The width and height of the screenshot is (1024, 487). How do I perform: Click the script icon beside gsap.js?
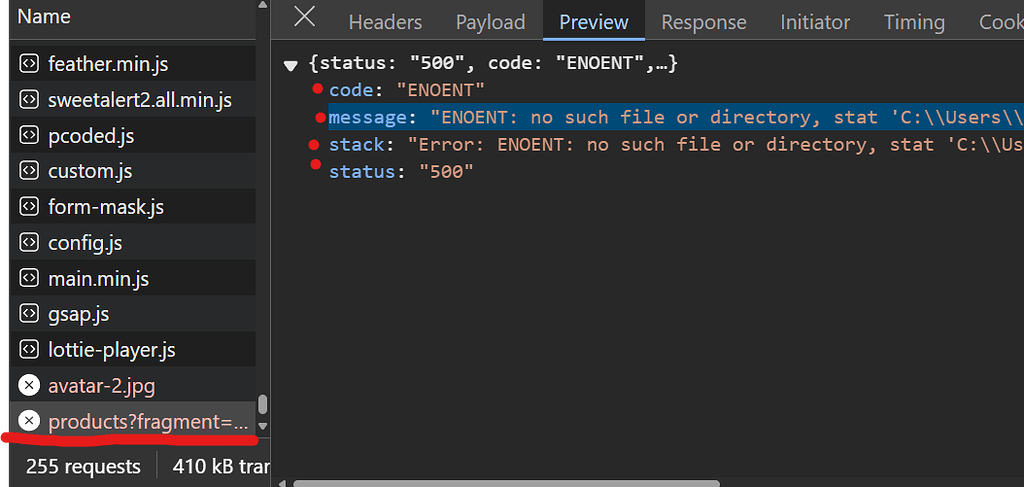[x=29, y=314]
